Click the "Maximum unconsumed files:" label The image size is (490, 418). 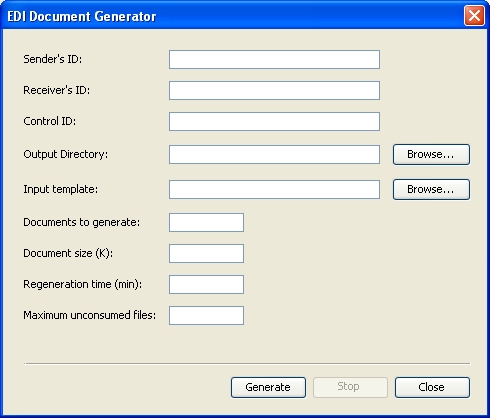[x=90, y=315]
